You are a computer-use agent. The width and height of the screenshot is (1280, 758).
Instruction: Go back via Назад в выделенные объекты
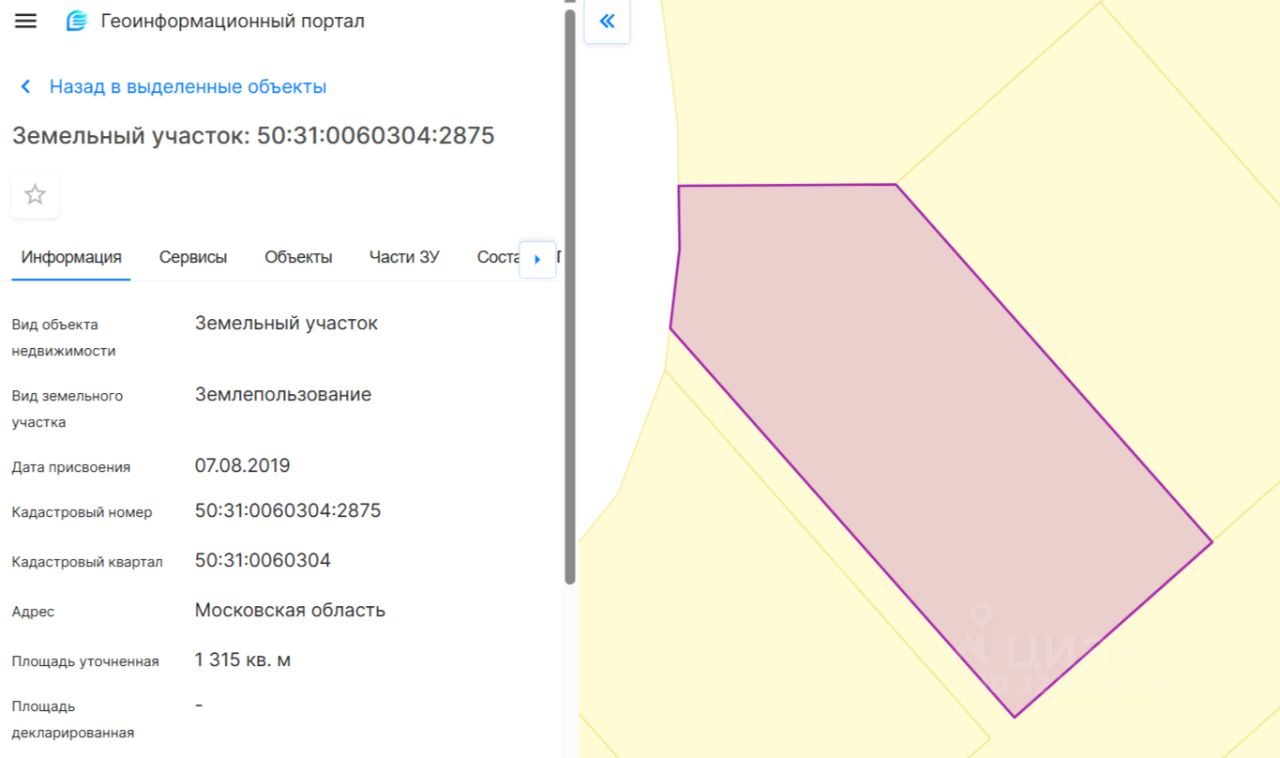tap(188, 87)
